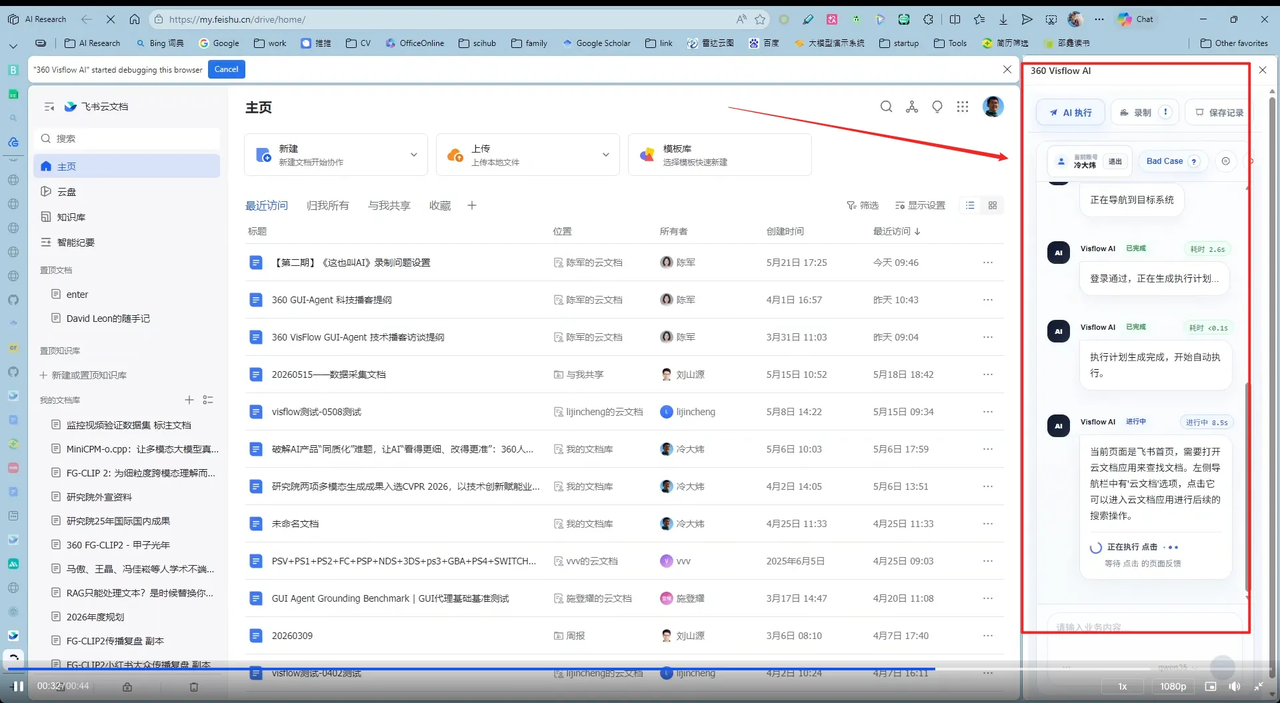Image resolution: width=1280 pixels, height=703 pixels.
Task: Open 智能纪要 in the left navigation
Action: (127, 242)
